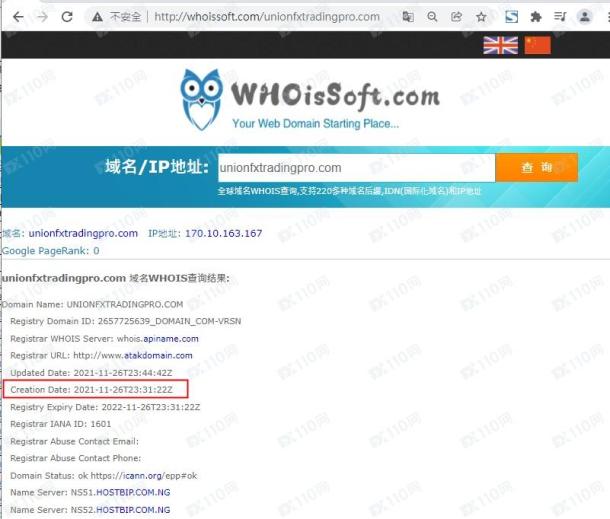
Task: Open the blue S extension icon
Action: [511, 17]
